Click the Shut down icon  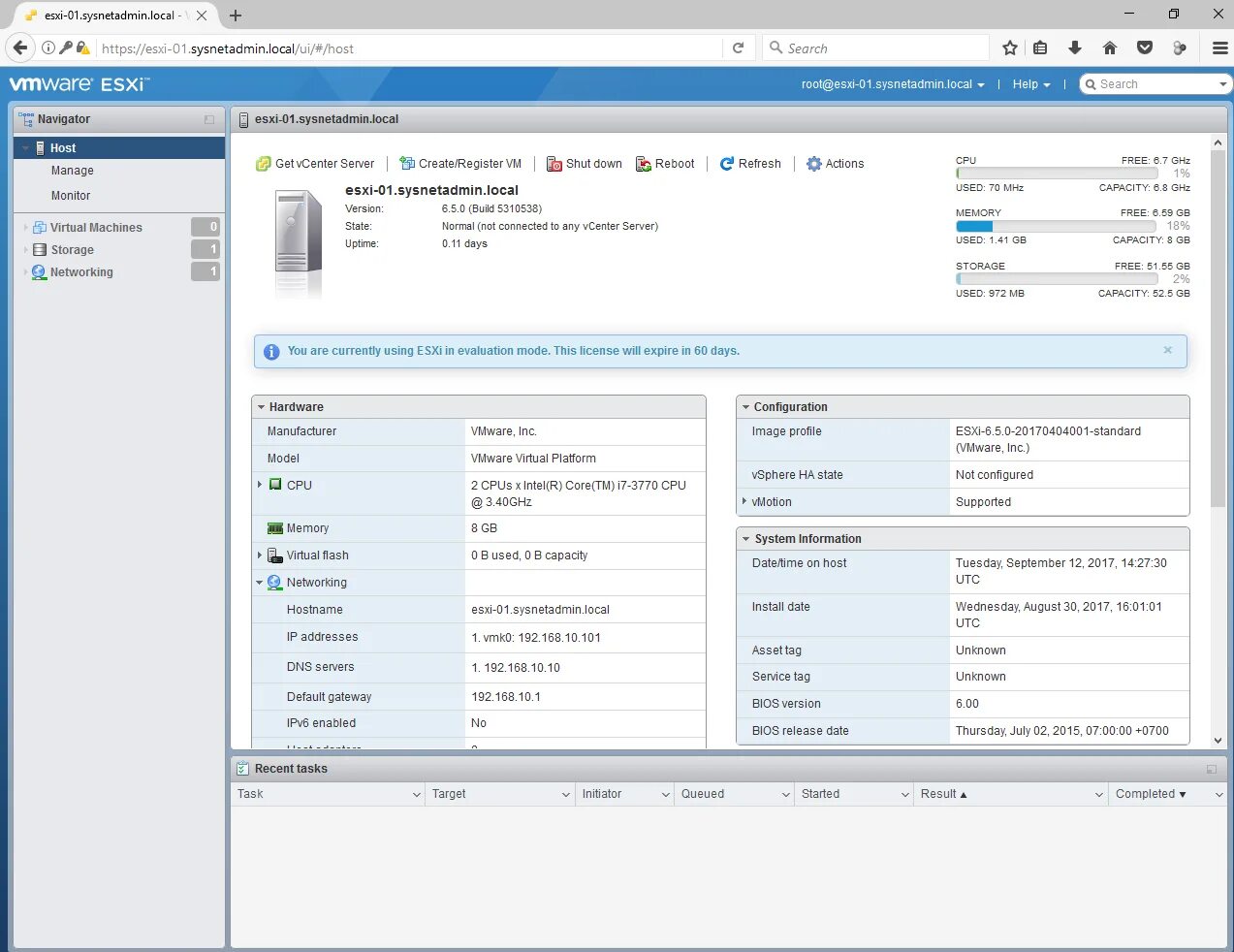[554, 163]
